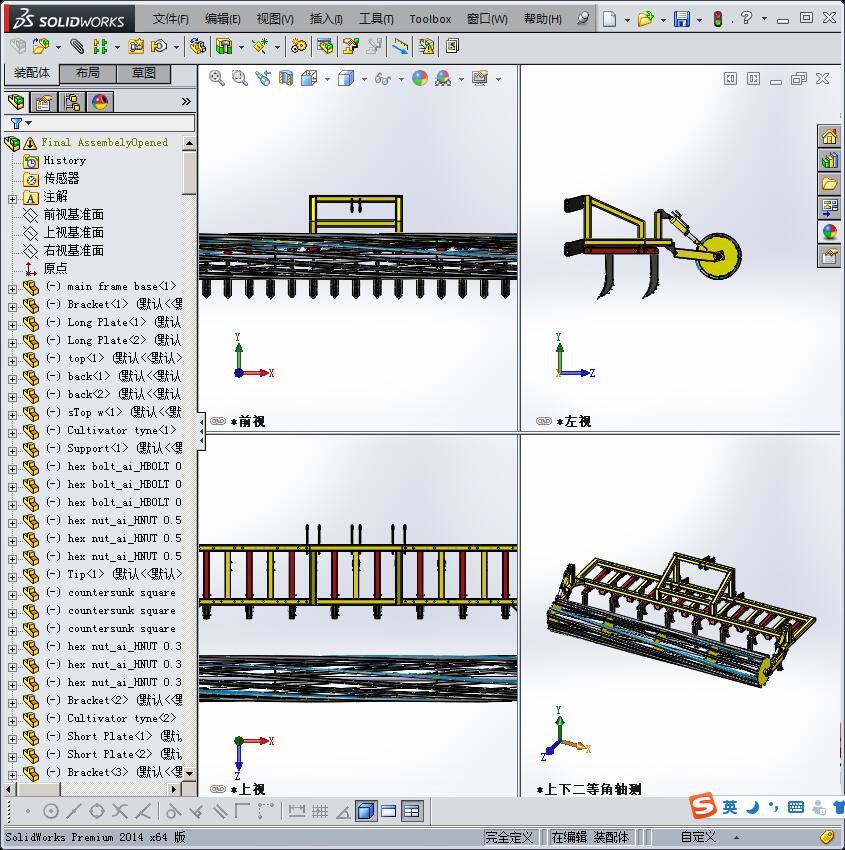Viewport: 845px width, 850px height.
Task: Open the 窗口(W) menu
Action: pos(487,19)
